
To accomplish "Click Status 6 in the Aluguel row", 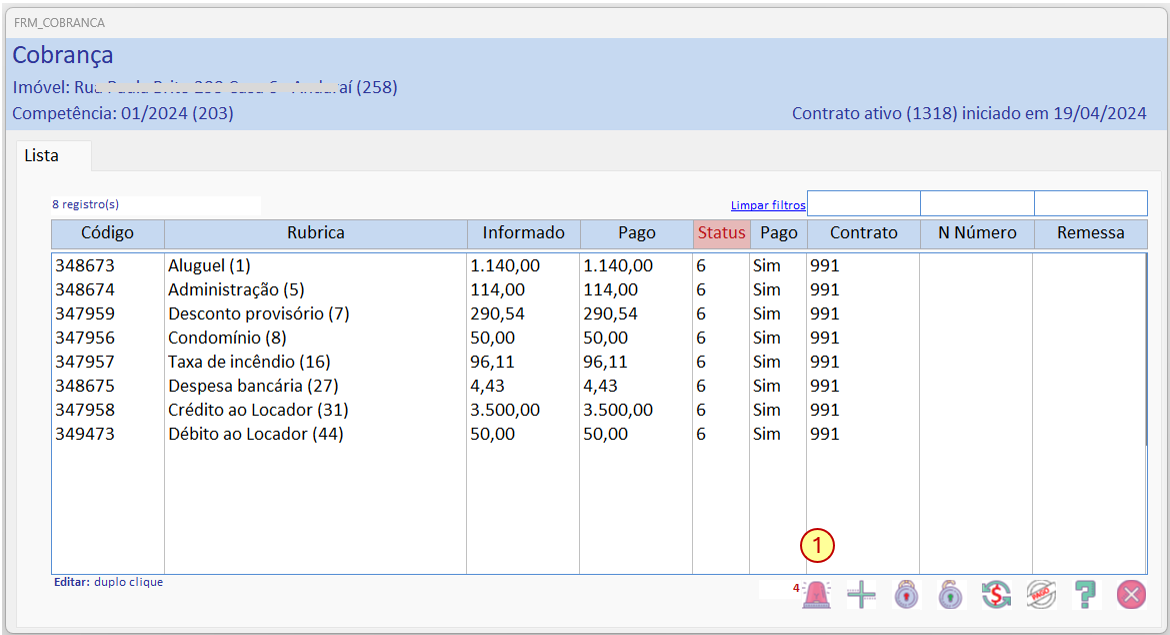I will tap(701, 266).
